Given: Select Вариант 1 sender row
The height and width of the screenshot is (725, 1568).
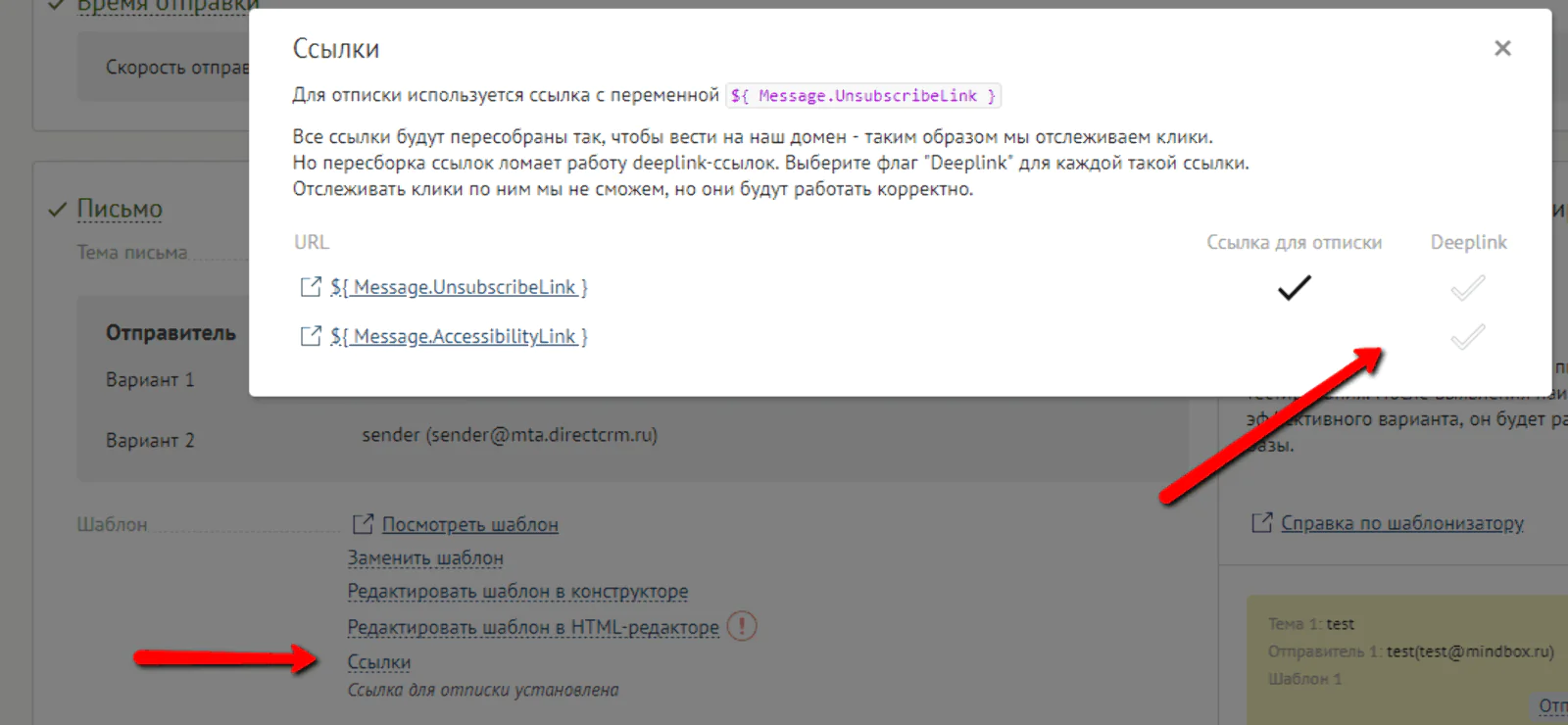Looking at the screenshot, I should (150, 379).
